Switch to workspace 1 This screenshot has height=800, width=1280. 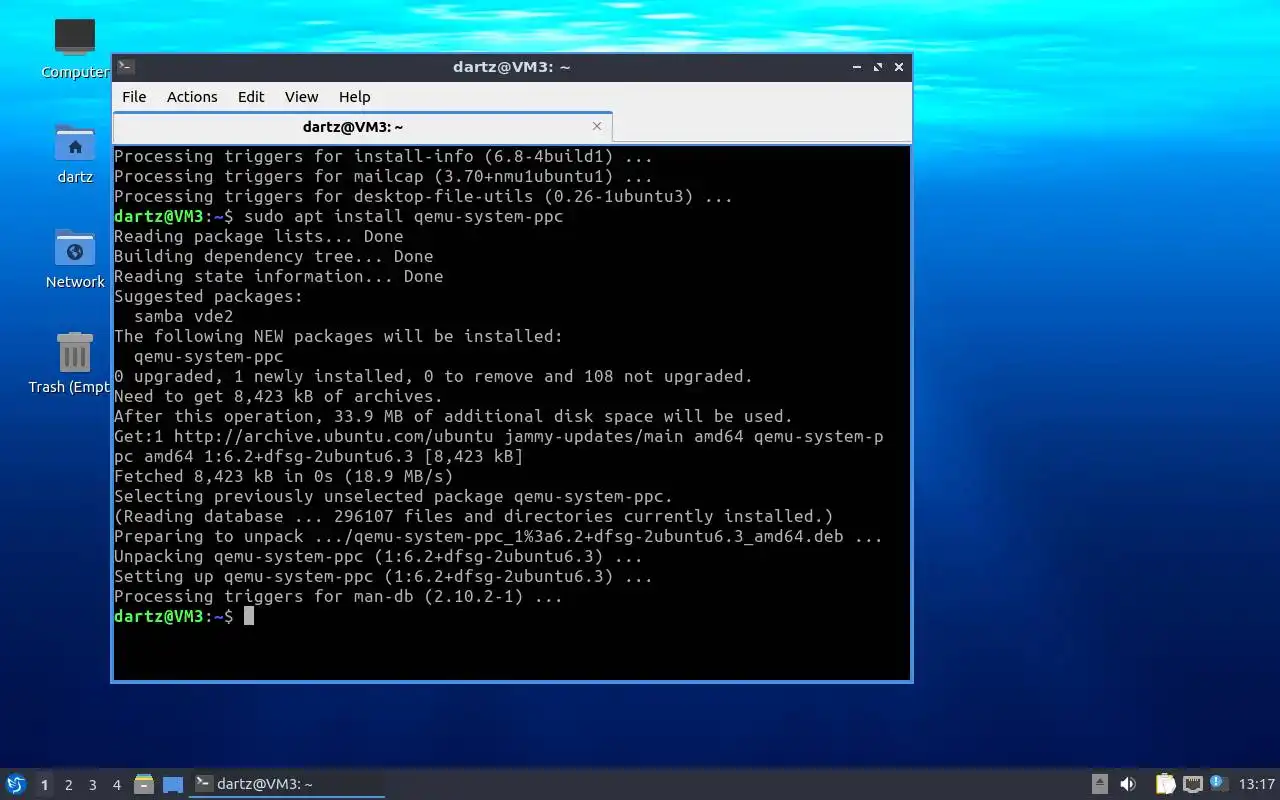(44, 785)
